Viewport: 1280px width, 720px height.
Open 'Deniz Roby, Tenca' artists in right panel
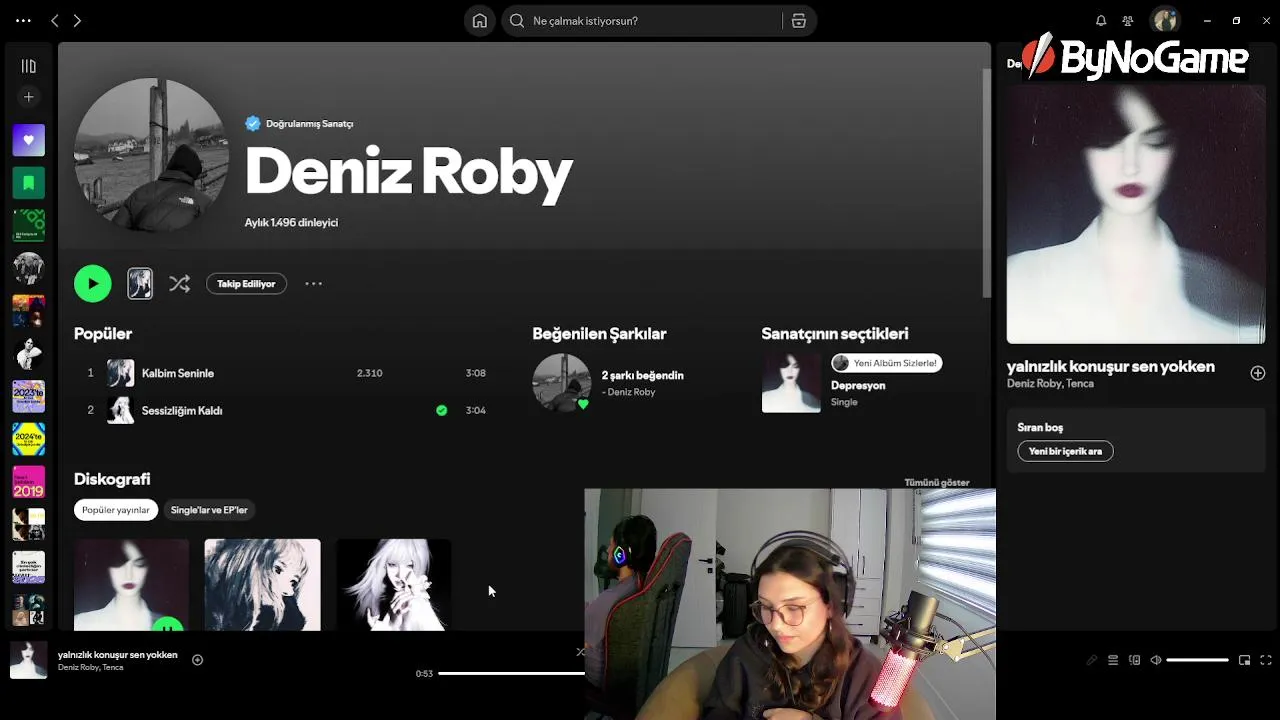tap(1050, 384)
